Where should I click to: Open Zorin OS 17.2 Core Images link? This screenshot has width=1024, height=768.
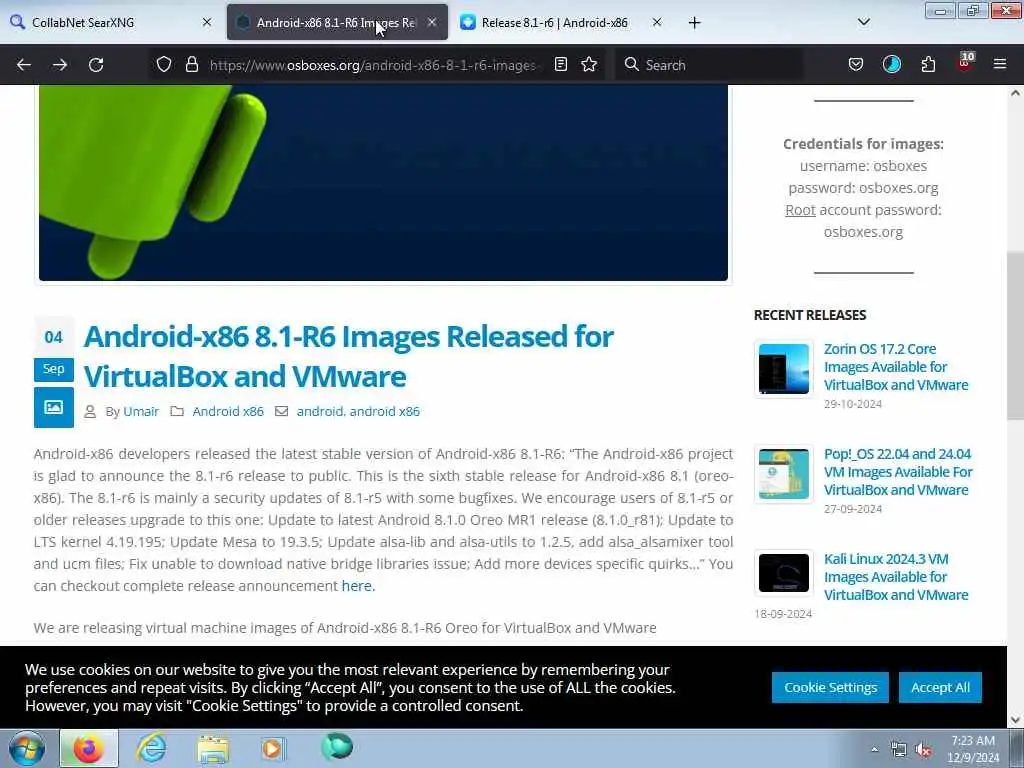(896, 367)
